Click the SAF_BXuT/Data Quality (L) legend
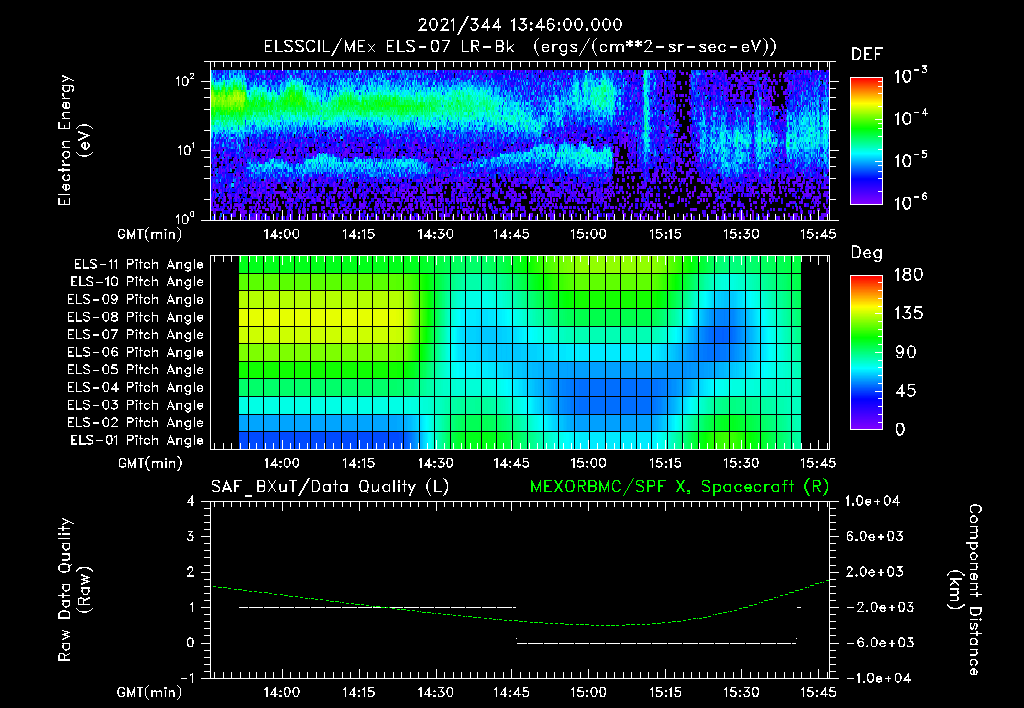The height and width of the screenshot is (708, 1024). point(330,487)
